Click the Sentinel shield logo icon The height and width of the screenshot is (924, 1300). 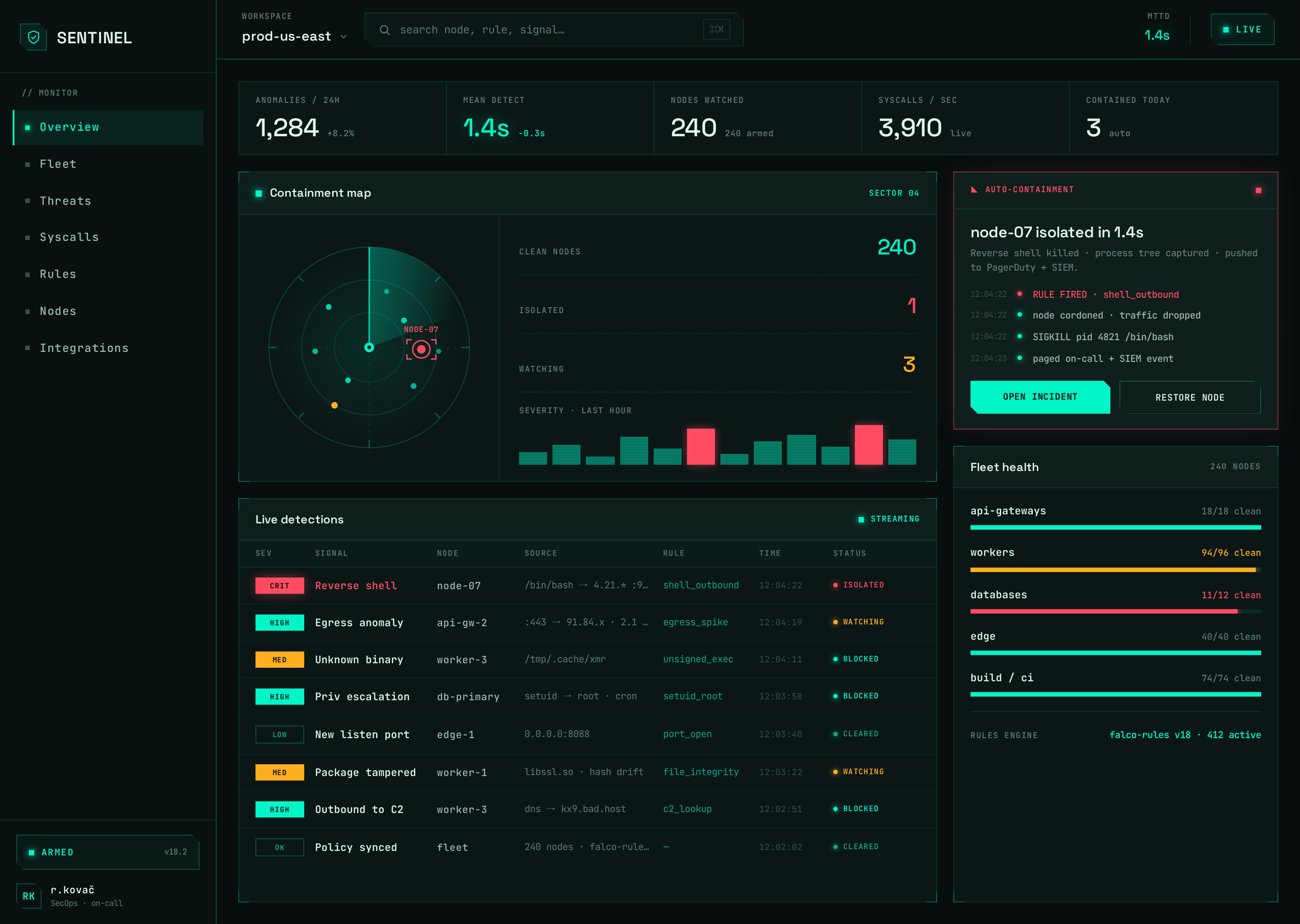pyautogui.click(x=33, y=37)
